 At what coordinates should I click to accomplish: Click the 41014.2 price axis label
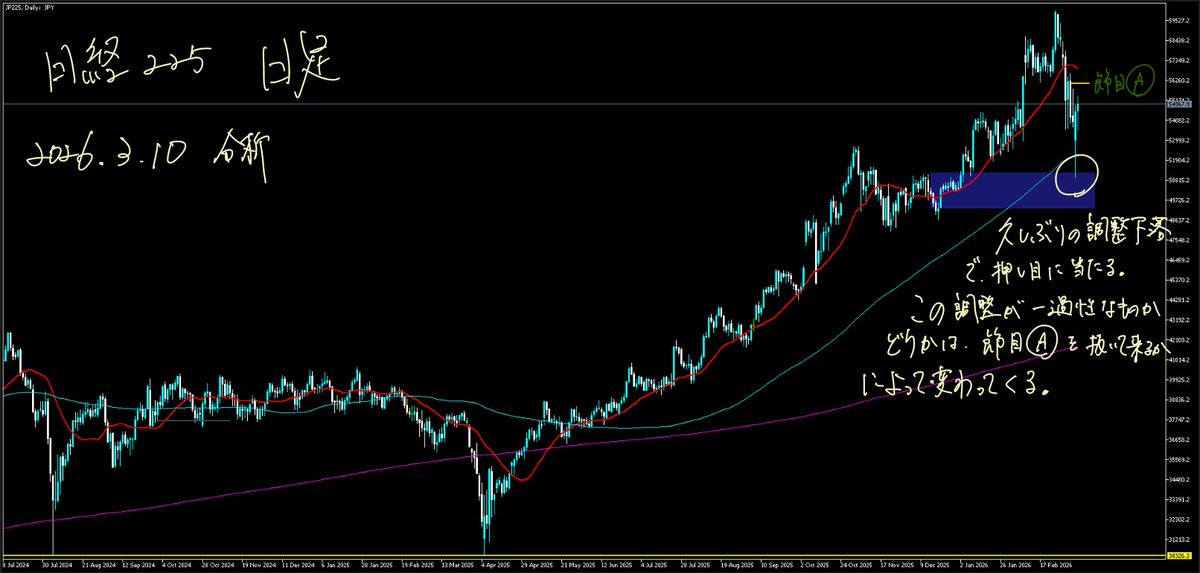coord(1180,360)
